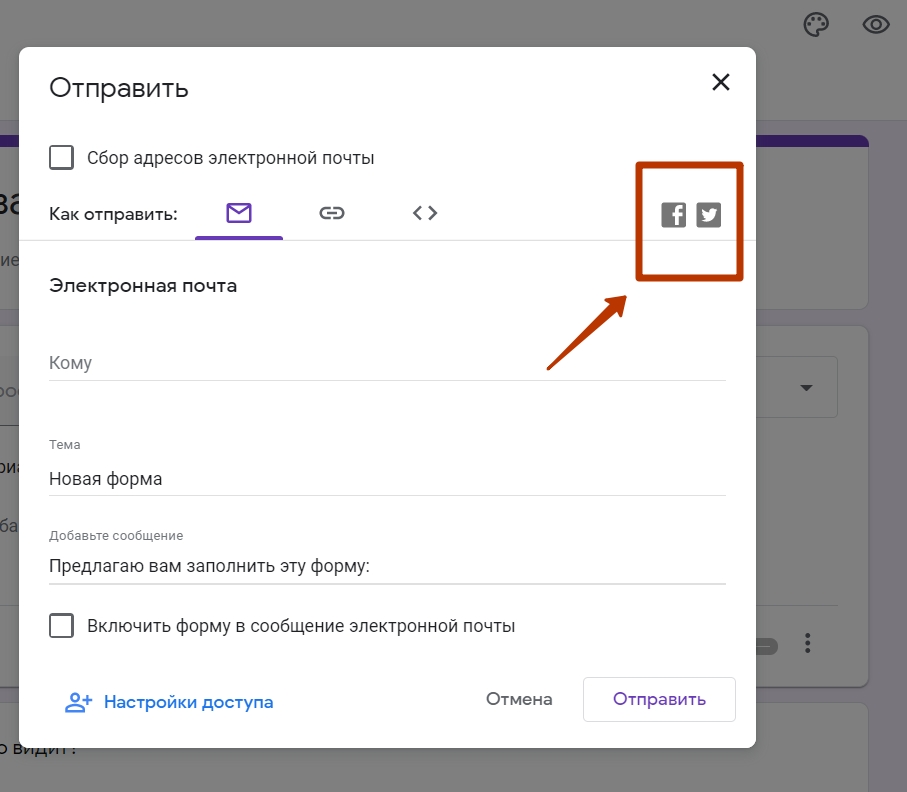
Task: Share the form via Facebook icon
Action: [673, 215]
